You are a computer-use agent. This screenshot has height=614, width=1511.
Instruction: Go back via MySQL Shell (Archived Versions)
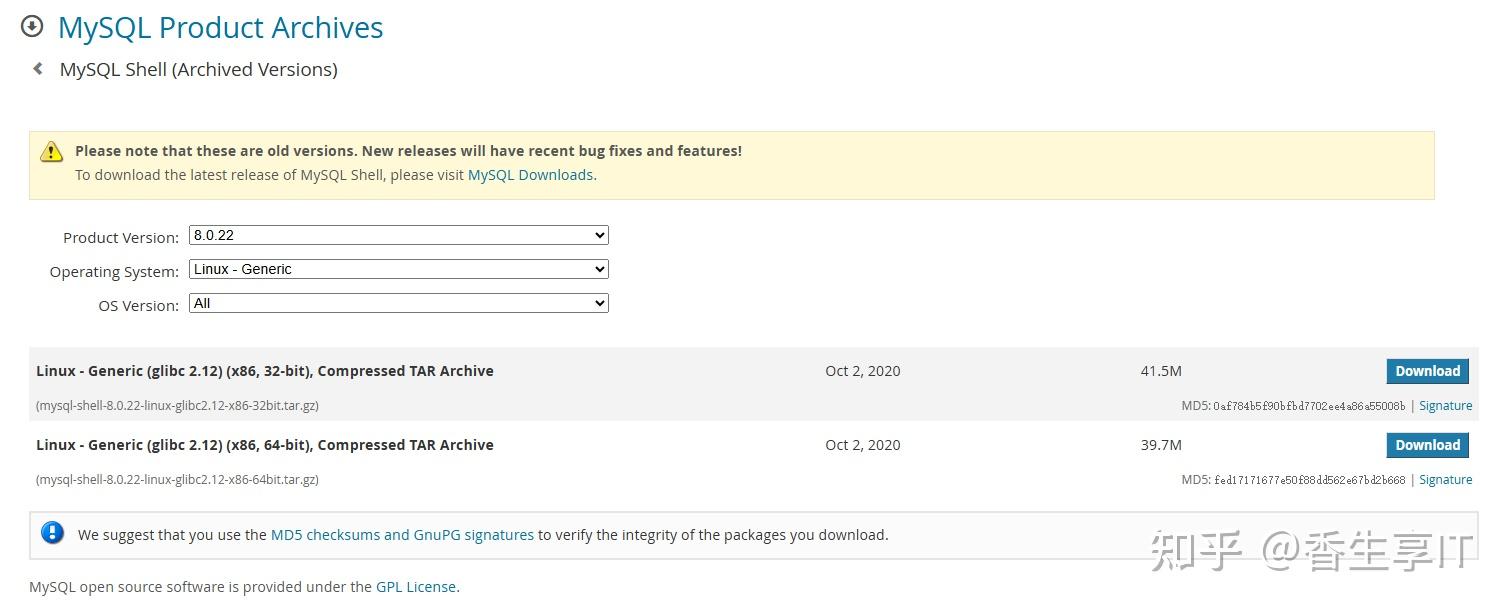199,69
